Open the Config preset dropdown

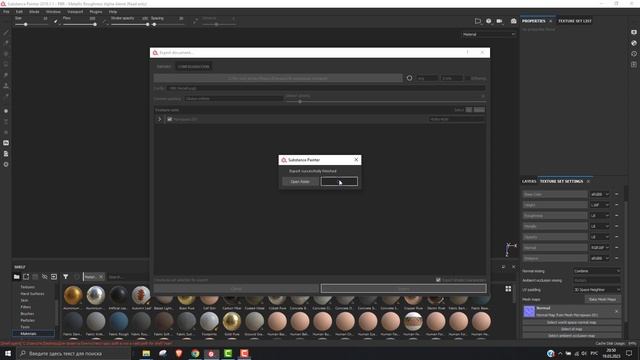326,88
